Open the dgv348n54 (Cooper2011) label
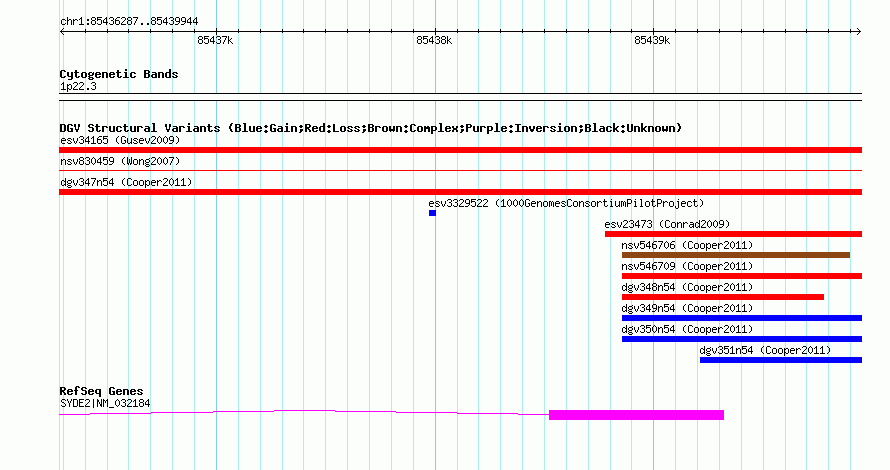 click(687, 287)
